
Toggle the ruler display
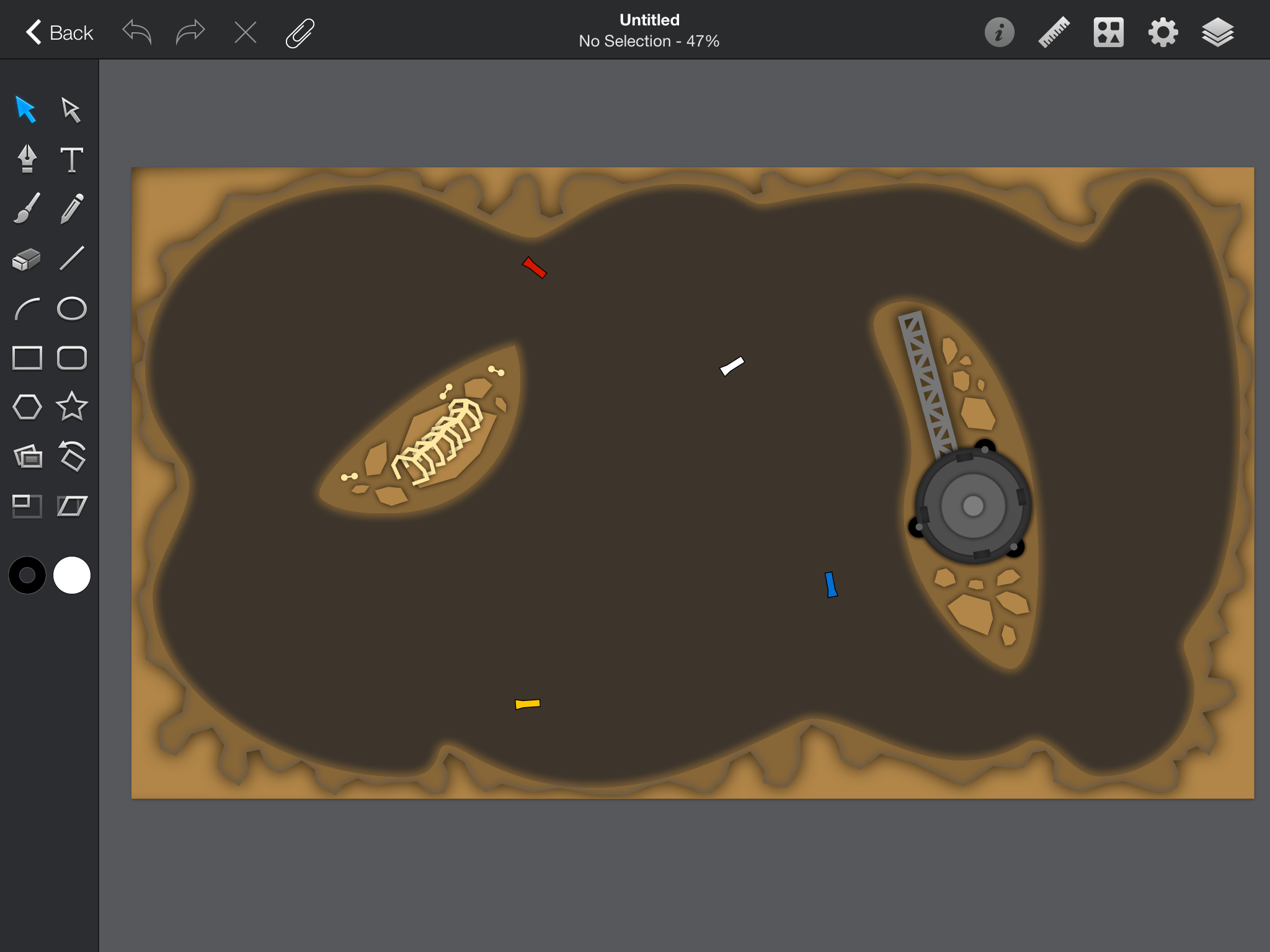point(1054,32)
